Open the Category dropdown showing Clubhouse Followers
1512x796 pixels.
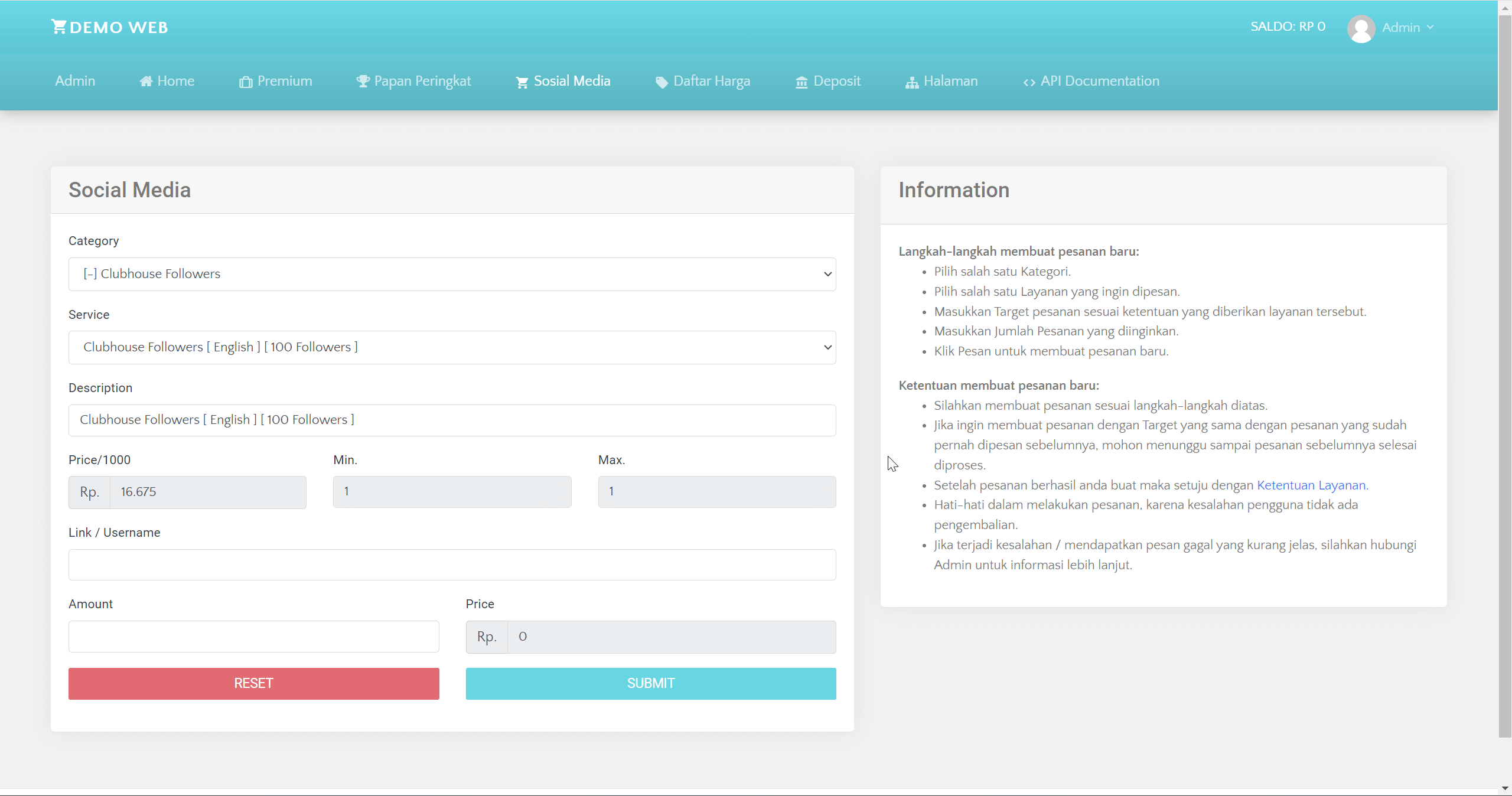[452, 273]
